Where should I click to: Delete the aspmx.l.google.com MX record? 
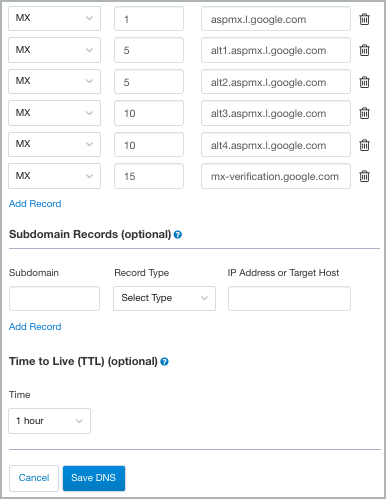coord(364,19)
